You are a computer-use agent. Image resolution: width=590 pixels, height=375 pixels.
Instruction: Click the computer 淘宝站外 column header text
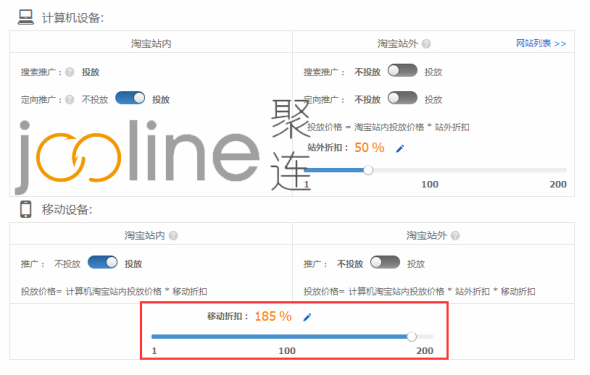coord(397,44)
